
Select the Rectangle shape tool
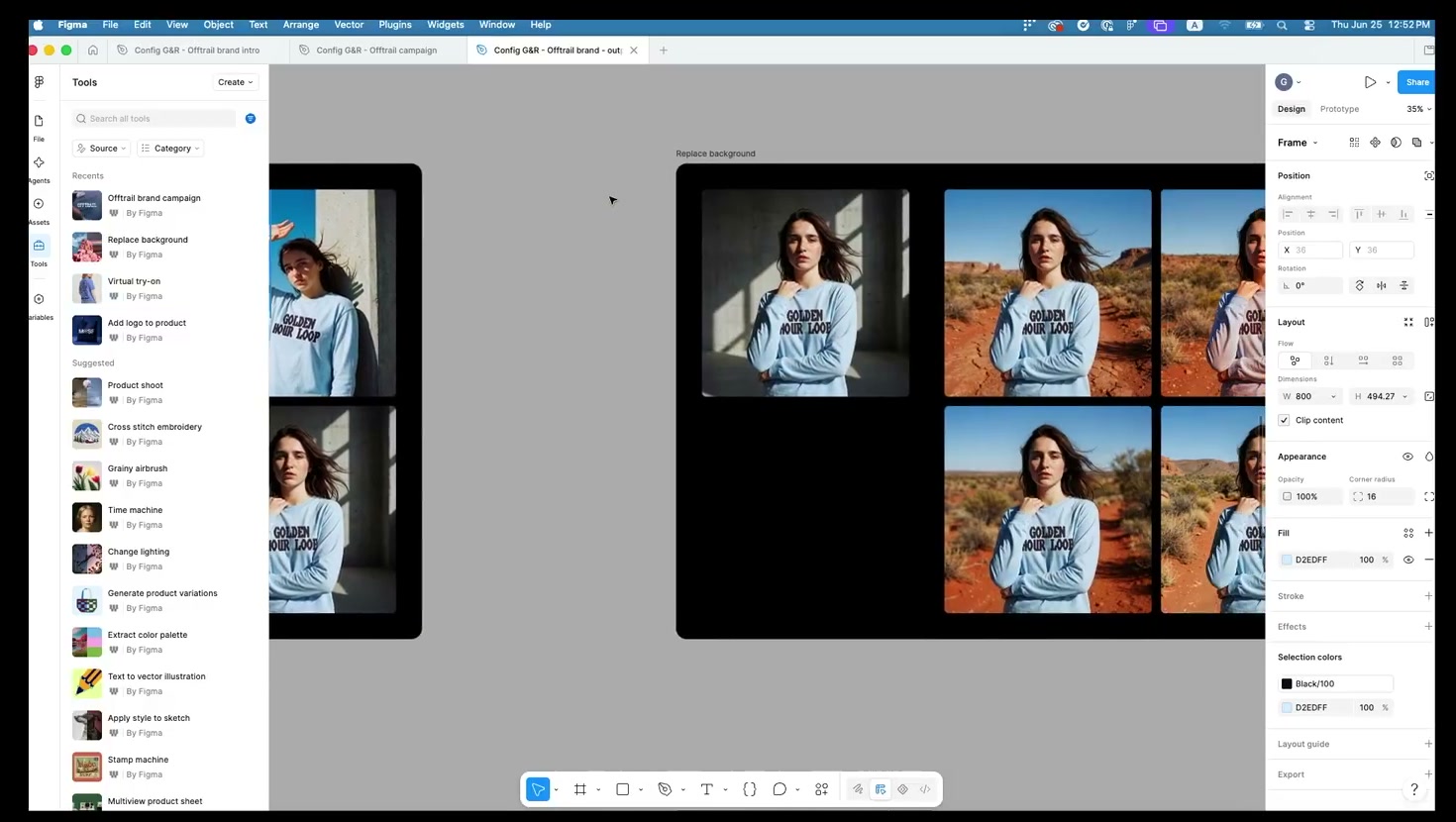(622, 789)
